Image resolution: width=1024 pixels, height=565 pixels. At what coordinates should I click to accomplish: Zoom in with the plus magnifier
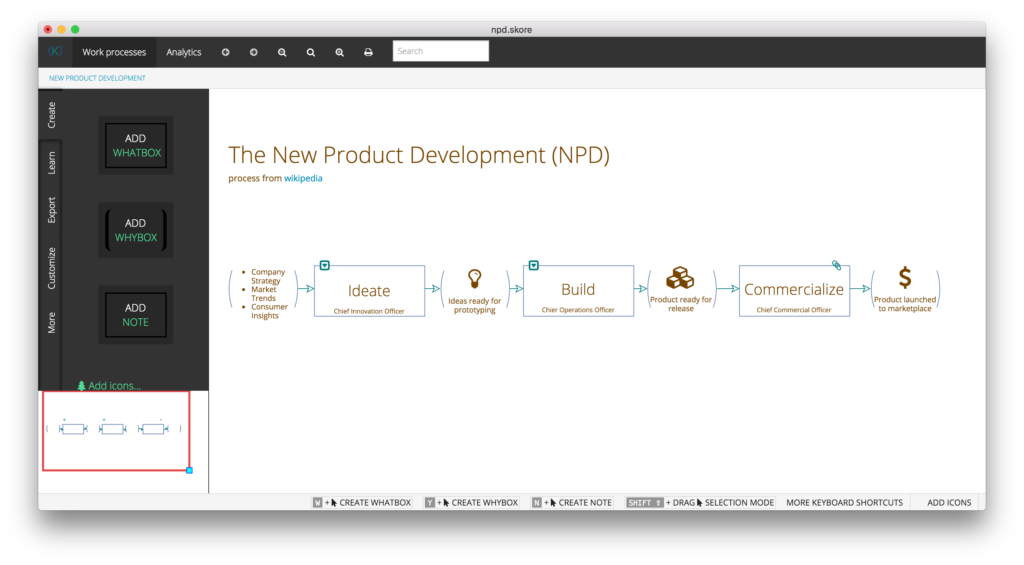pyautogui.click(x=340, y=52)
